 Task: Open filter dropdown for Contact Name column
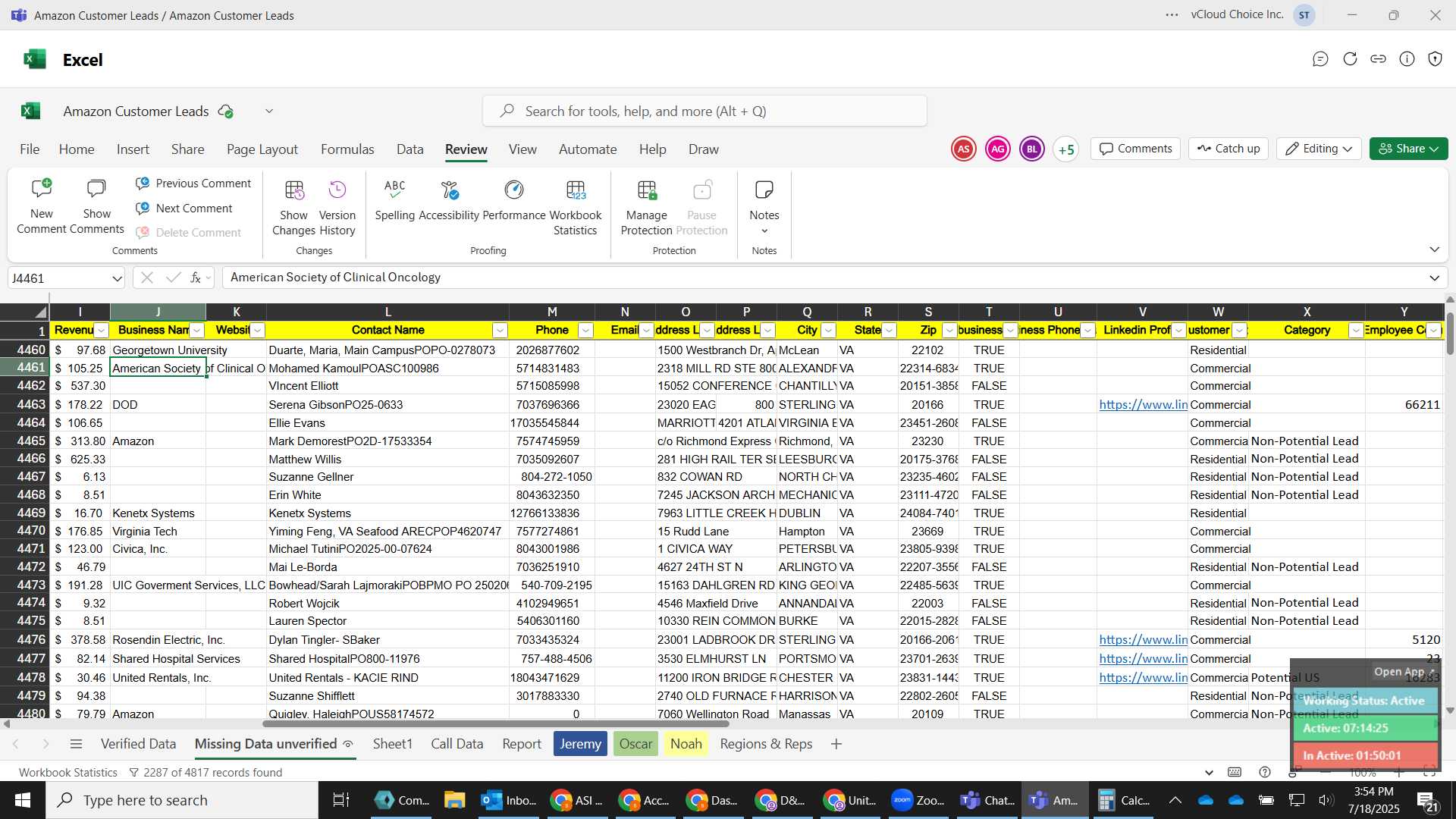(x=500, y=331)
